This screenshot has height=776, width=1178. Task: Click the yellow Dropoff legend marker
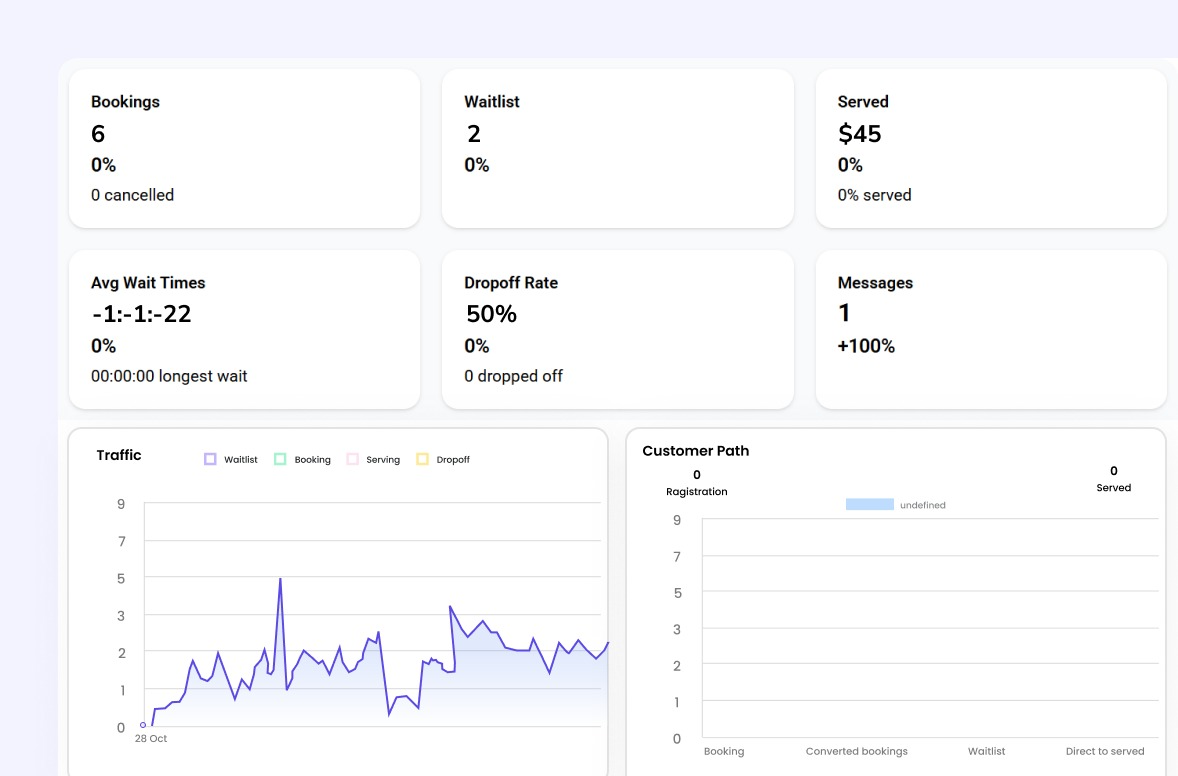click(x=421, y=459)
